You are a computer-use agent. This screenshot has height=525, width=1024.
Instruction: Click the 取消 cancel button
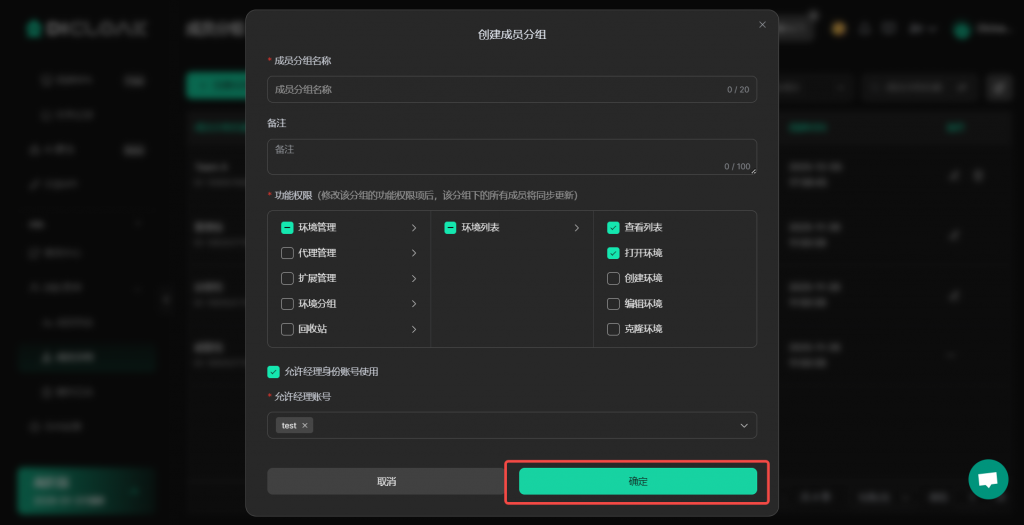(386, 481)
